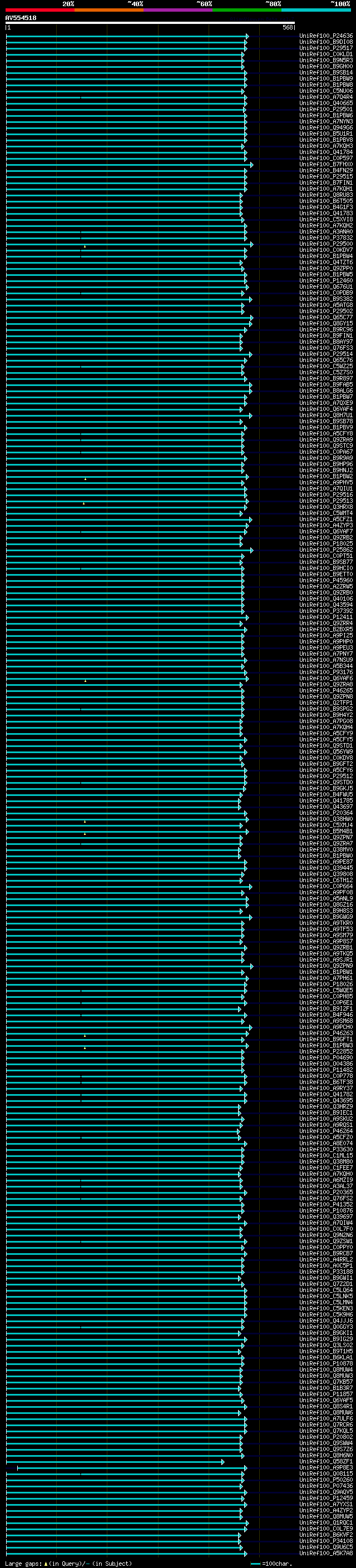Click UniRef100_Q8RU83 label
356x1568 pixels.
pyautogui.click(x=326, y=195)
